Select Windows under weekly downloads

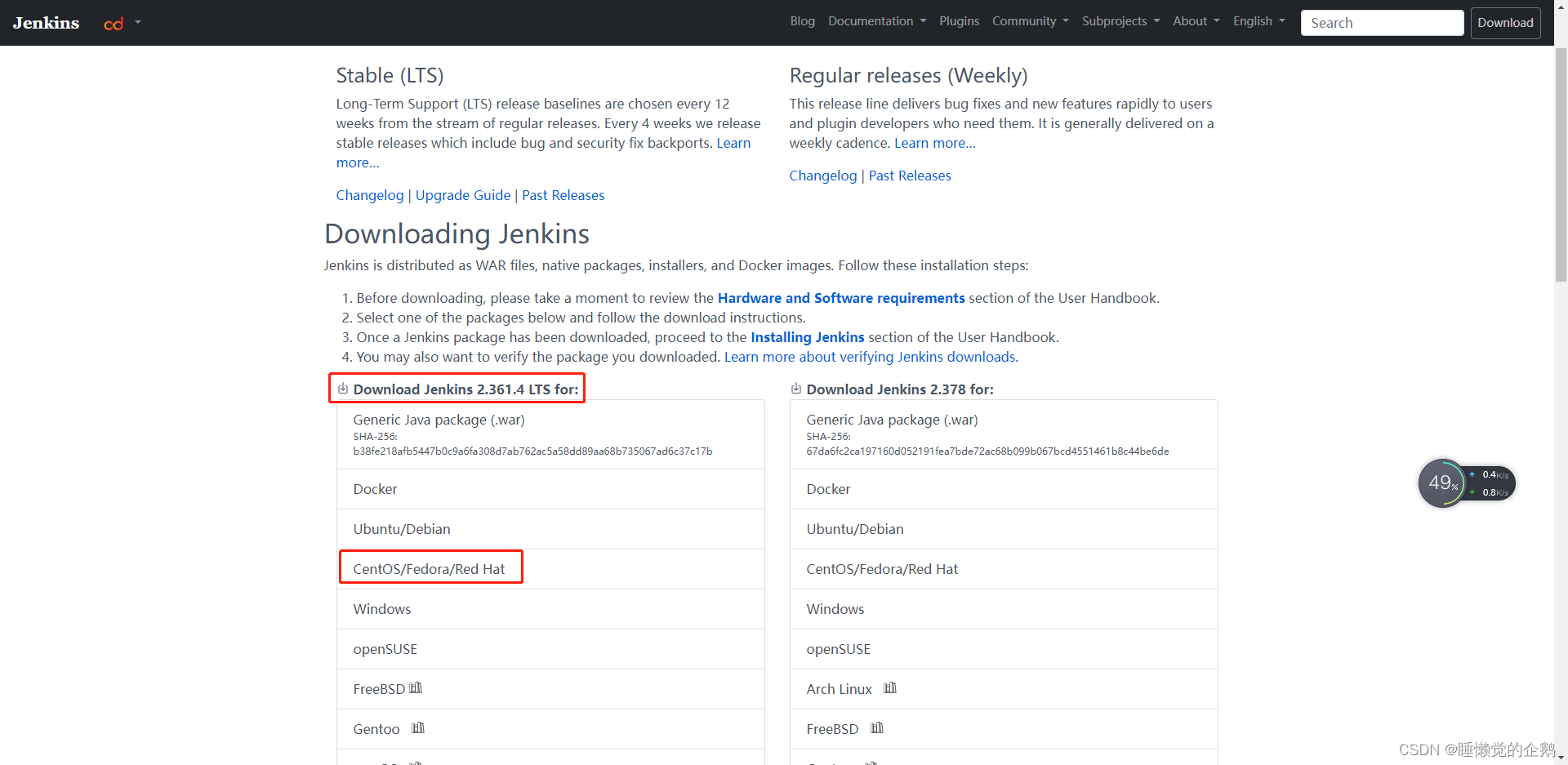[1004, 609]
